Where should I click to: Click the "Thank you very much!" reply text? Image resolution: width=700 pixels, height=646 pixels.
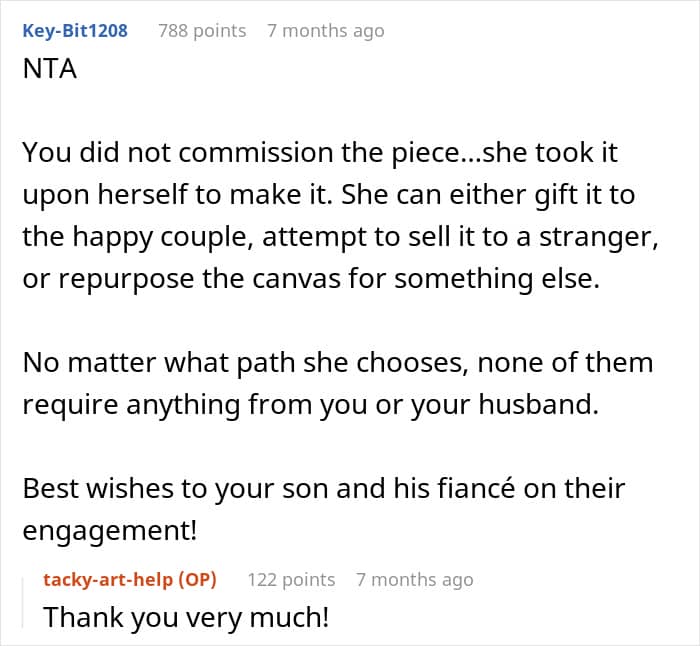186,617
